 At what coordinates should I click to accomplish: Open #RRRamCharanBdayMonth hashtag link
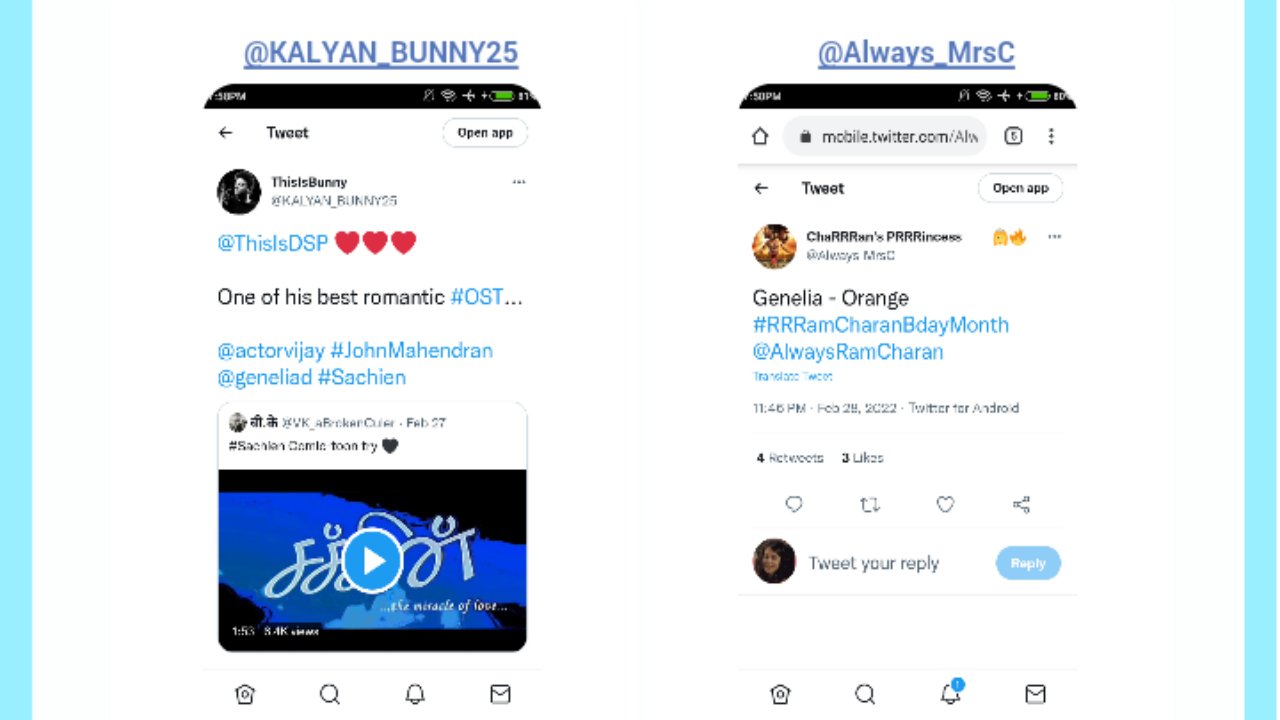coord(881,325)
